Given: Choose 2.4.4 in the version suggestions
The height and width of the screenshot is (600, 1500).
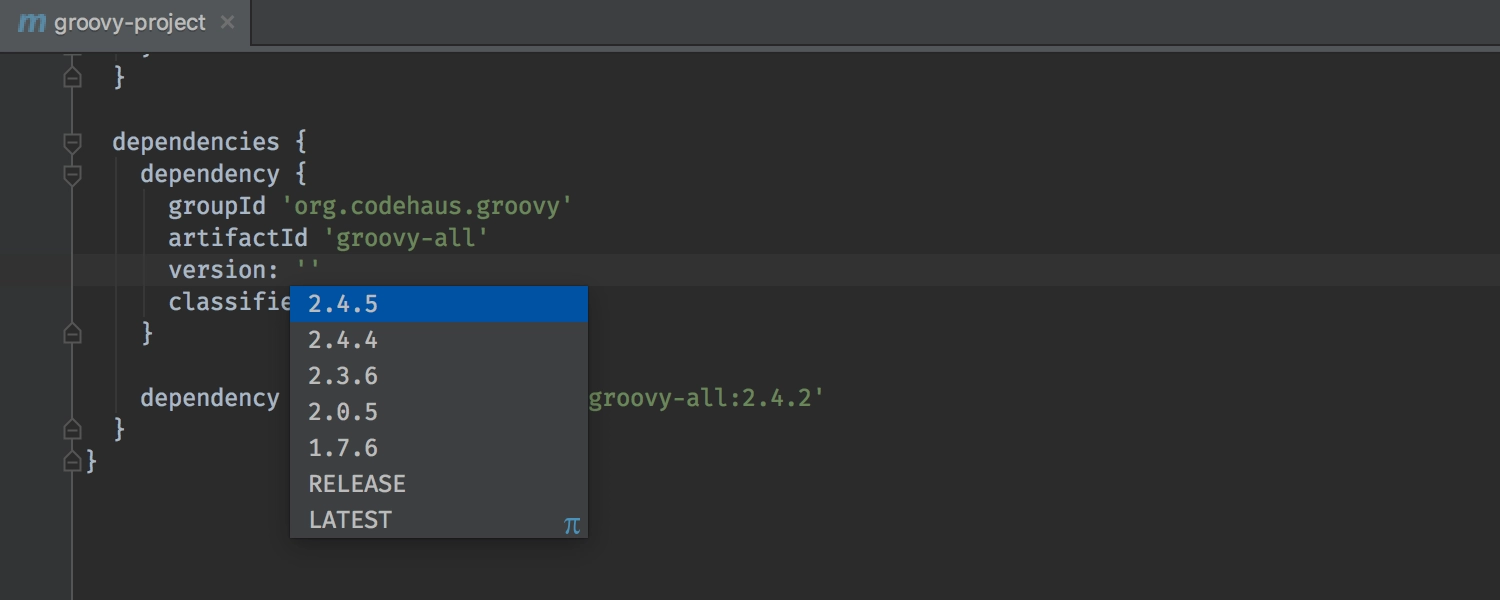Looking at the screenshot, I should point(343,340).
